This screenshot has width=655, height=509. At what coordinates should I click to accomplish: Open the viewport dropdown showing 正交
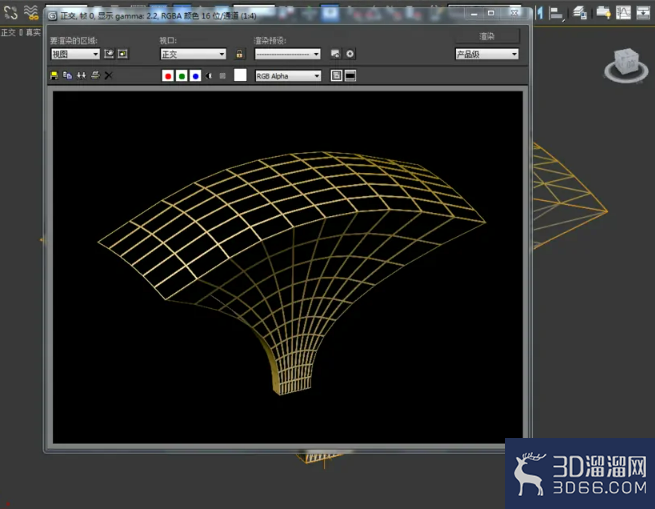193,54
